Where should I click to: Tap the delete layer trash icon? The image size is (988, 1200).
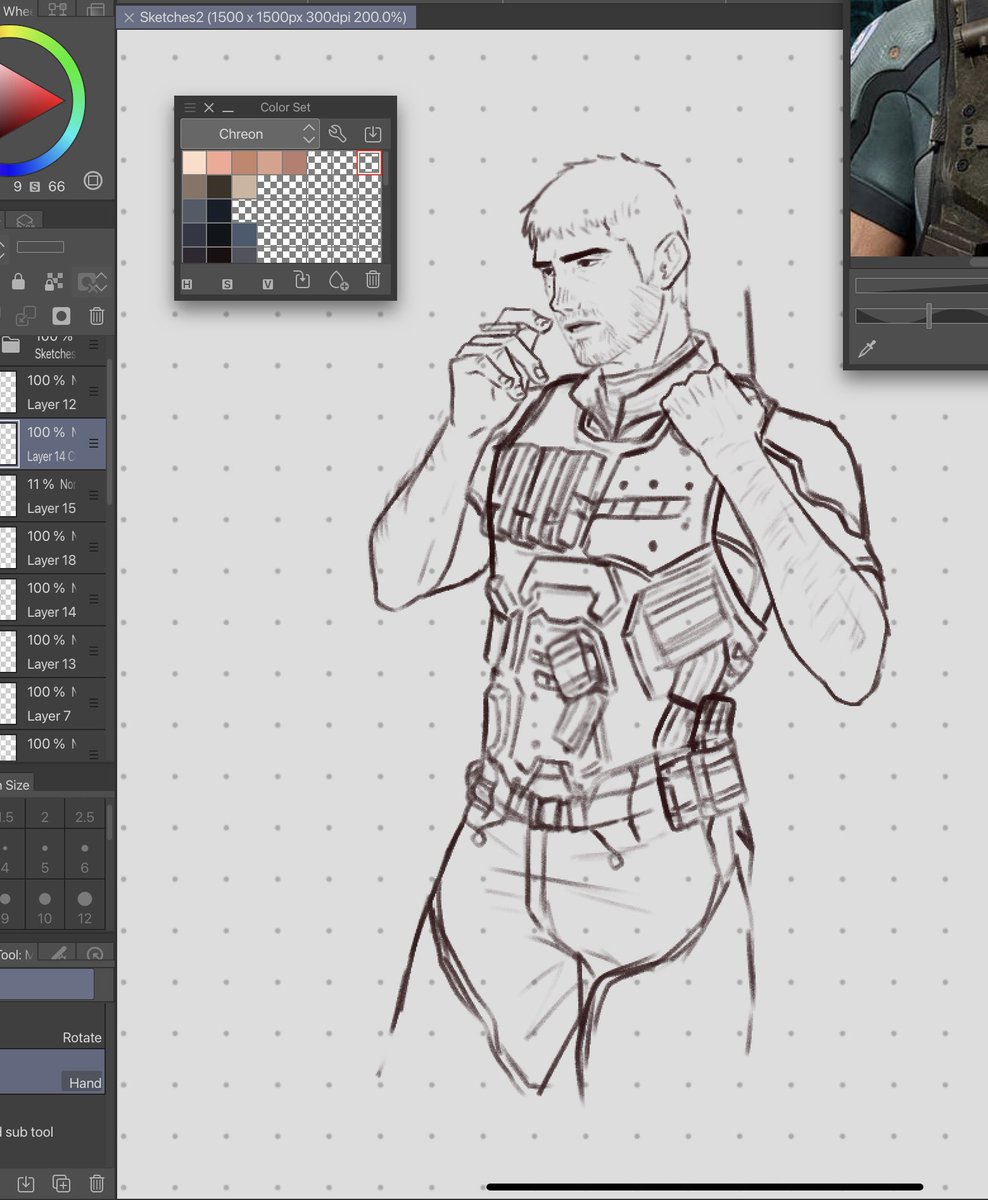tap(96, 315)
